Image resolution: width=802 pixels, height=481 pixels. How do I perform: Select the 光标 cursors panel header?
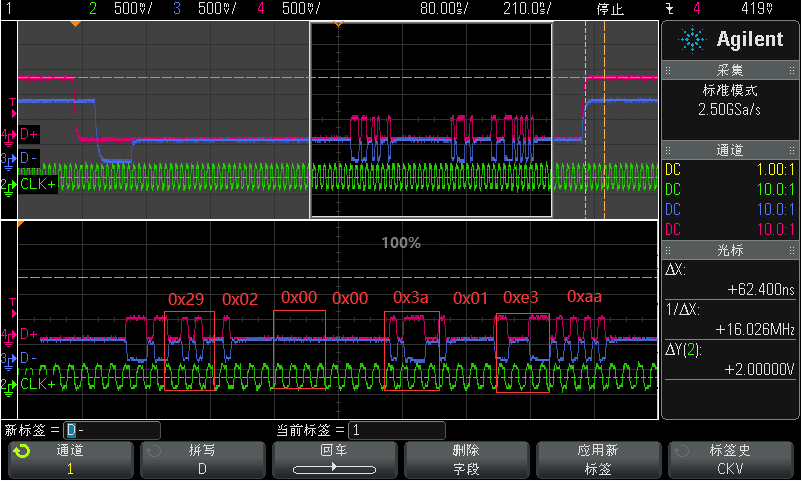[730, 248]
